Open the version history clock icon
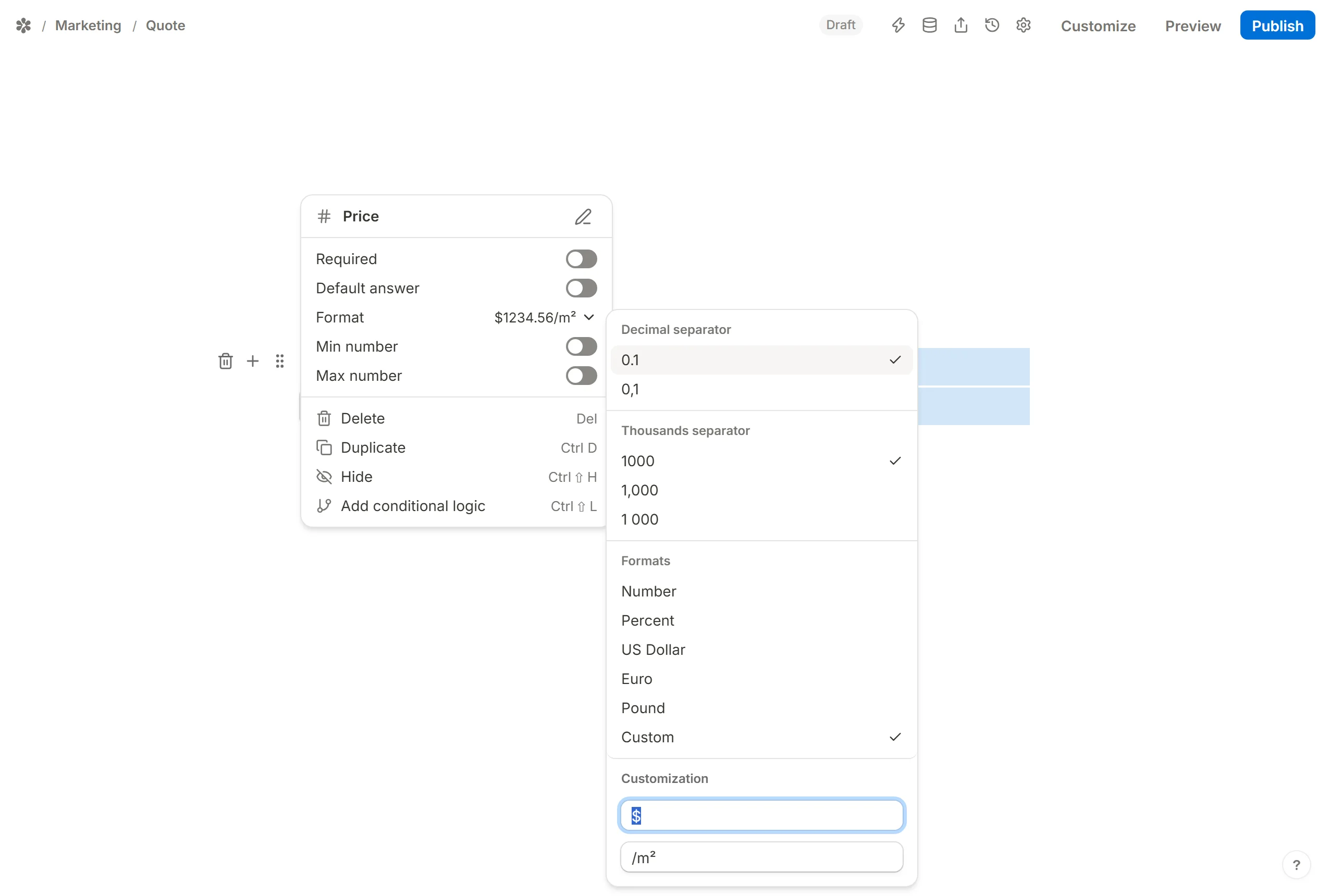The height and width of the screenshot is (896, 1330). (992, 25)
